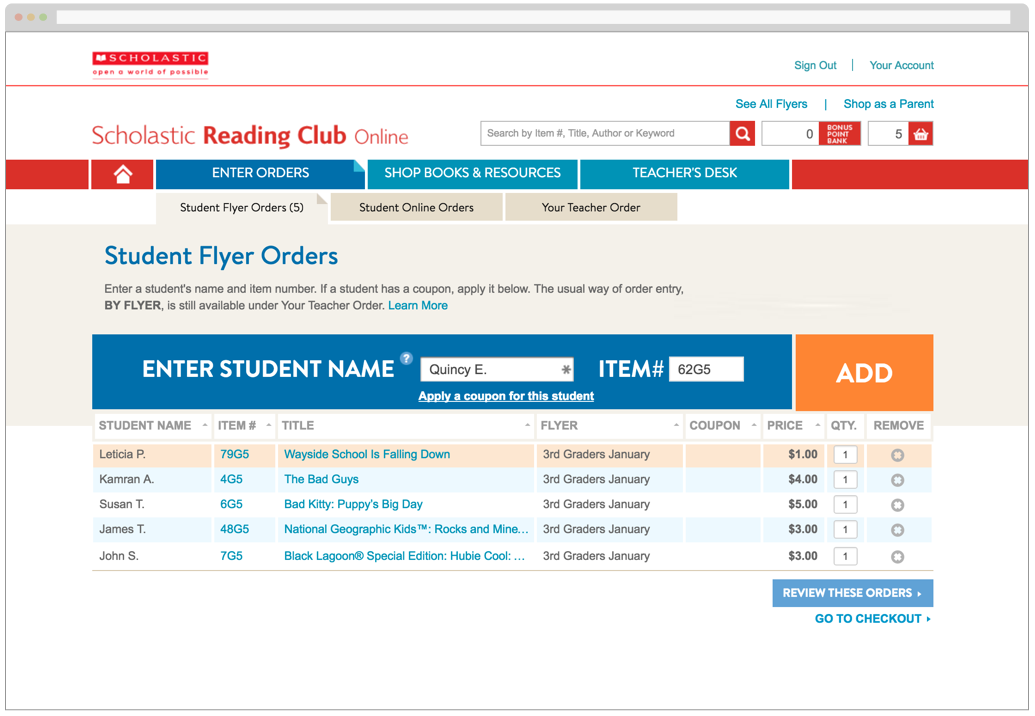Open Shop Books & Resources tab
The height and width of the screenshot is (716, 1035).
pos(473,174)
